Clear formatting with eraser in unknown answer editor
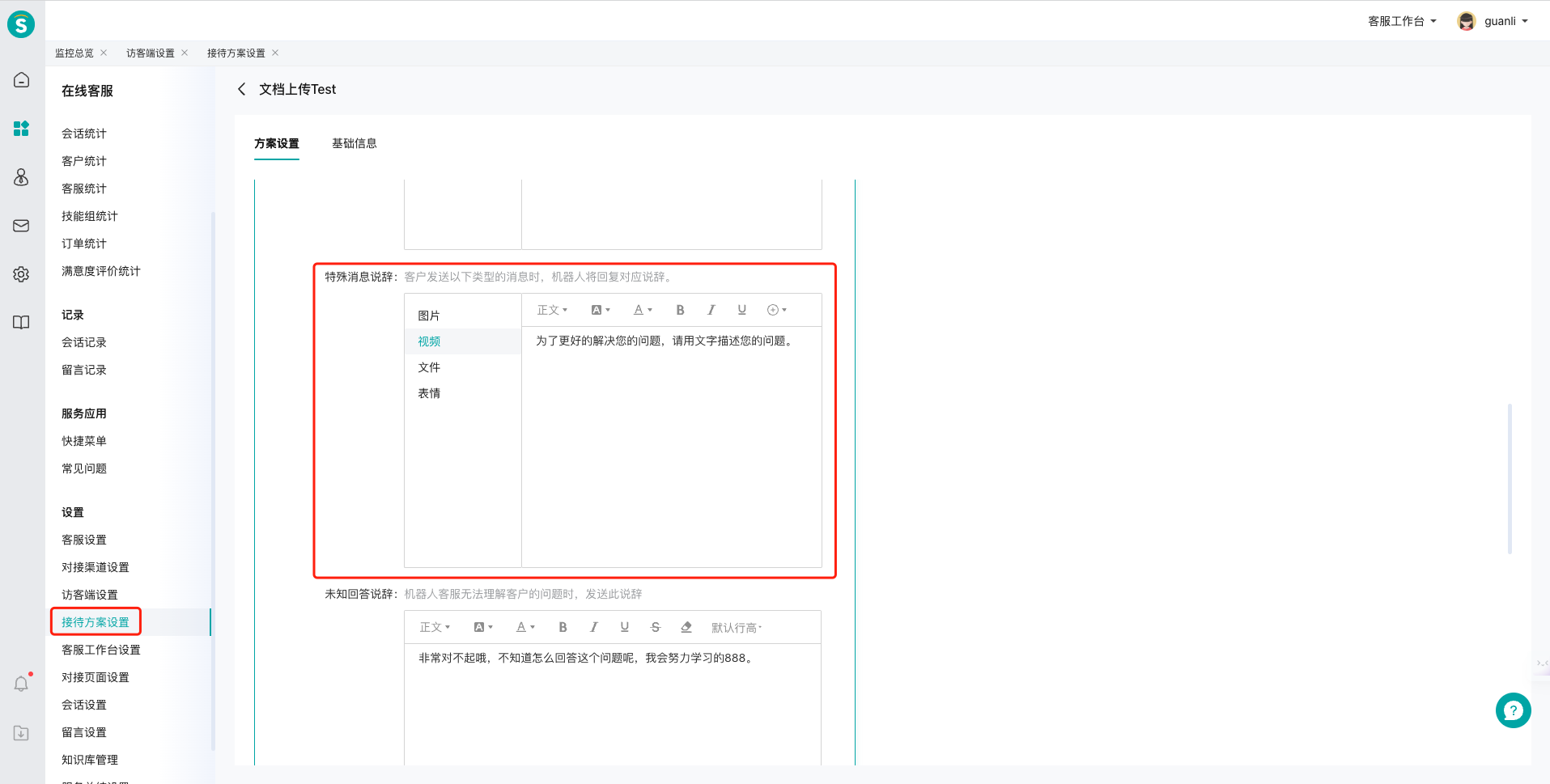 pos(686,627)
